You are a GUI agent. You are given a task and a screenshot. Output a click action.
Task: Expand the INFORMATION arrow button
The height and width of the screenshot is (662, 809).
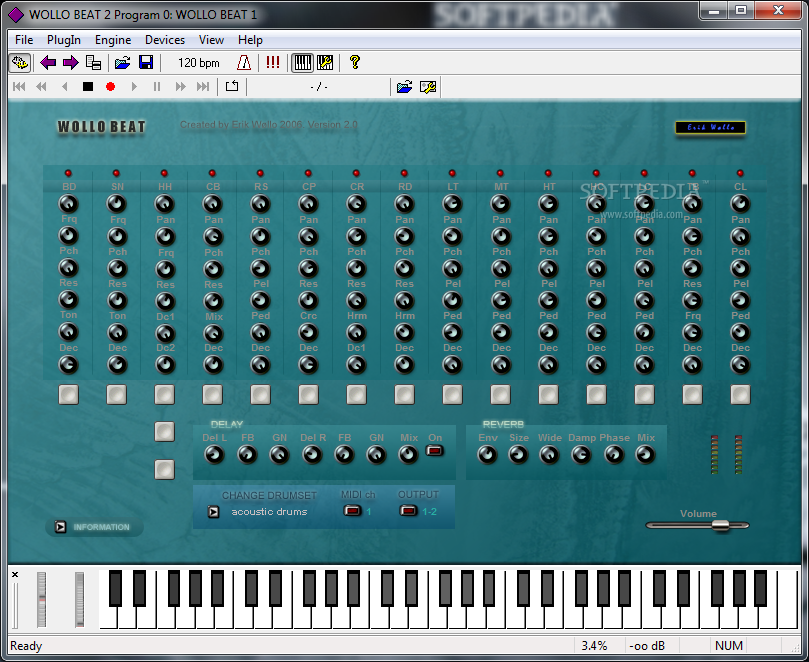(61, 527)
